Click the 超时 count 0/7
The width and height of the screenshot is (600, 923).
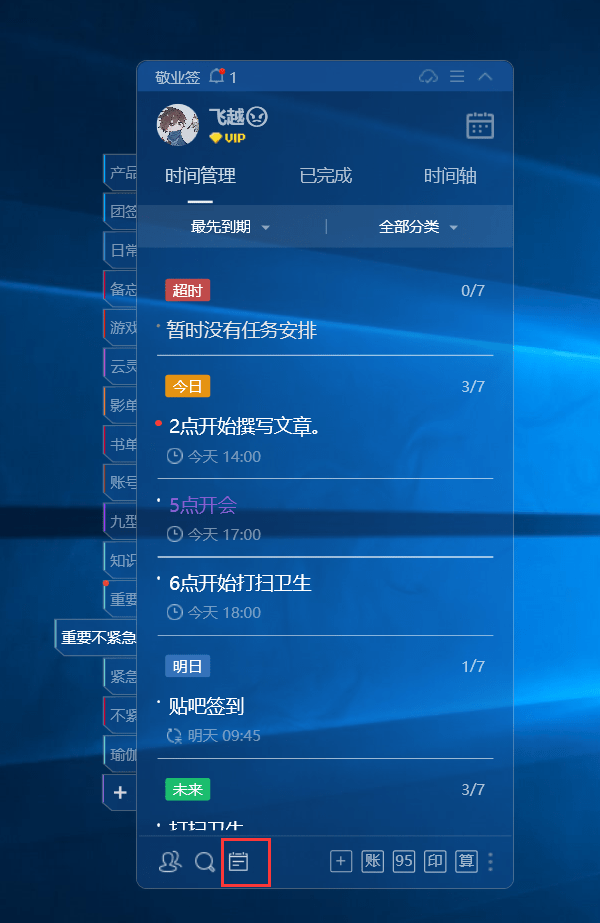[x=473, y=290]
